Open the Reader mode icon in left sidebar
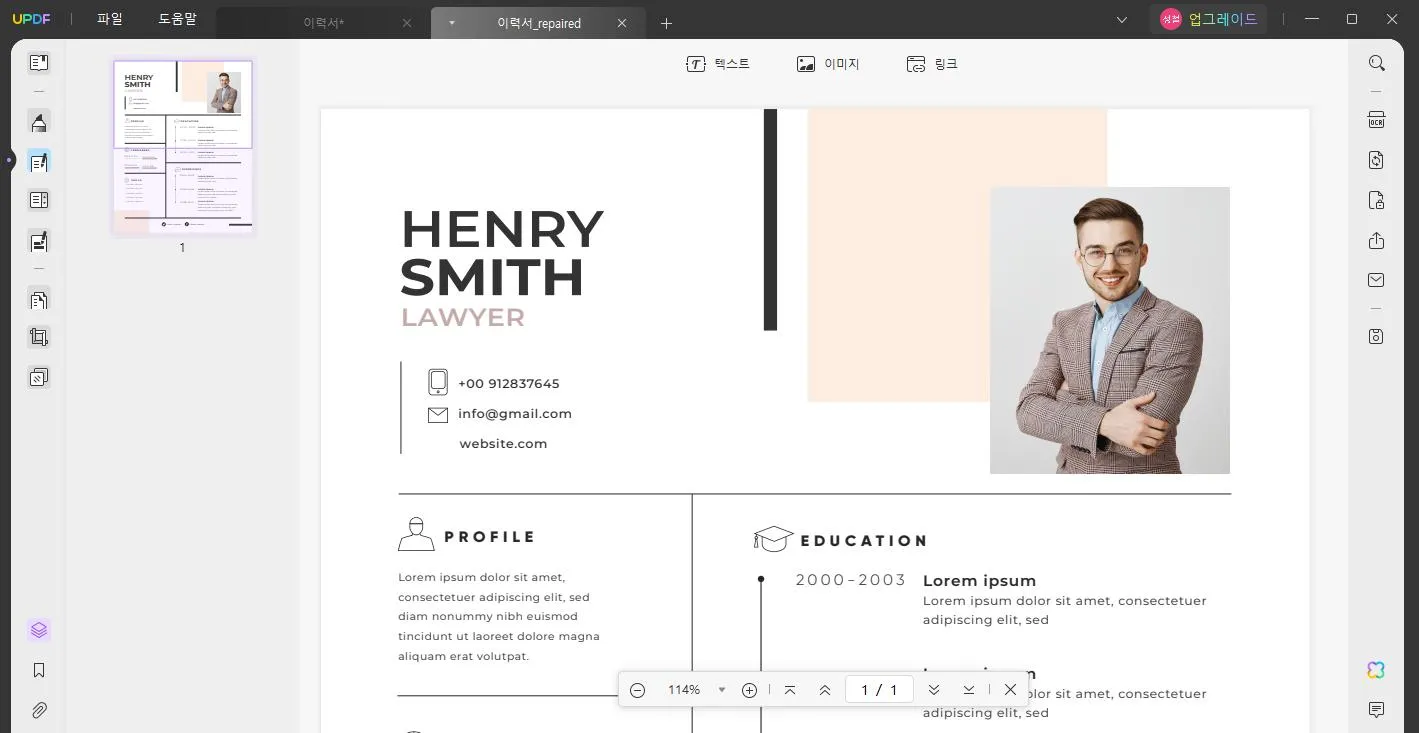 pos(39,63)
